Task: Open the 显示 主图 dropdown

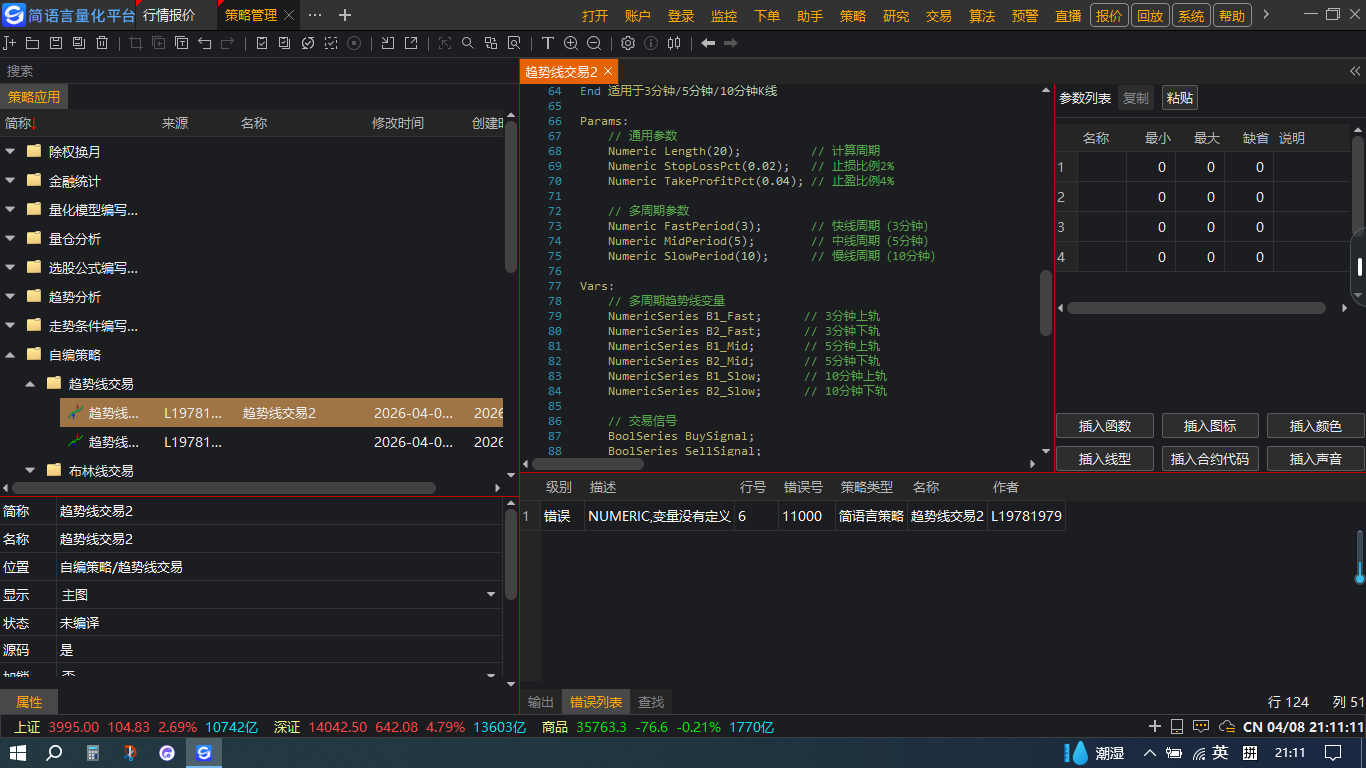Action: click(x=491, y=595)
